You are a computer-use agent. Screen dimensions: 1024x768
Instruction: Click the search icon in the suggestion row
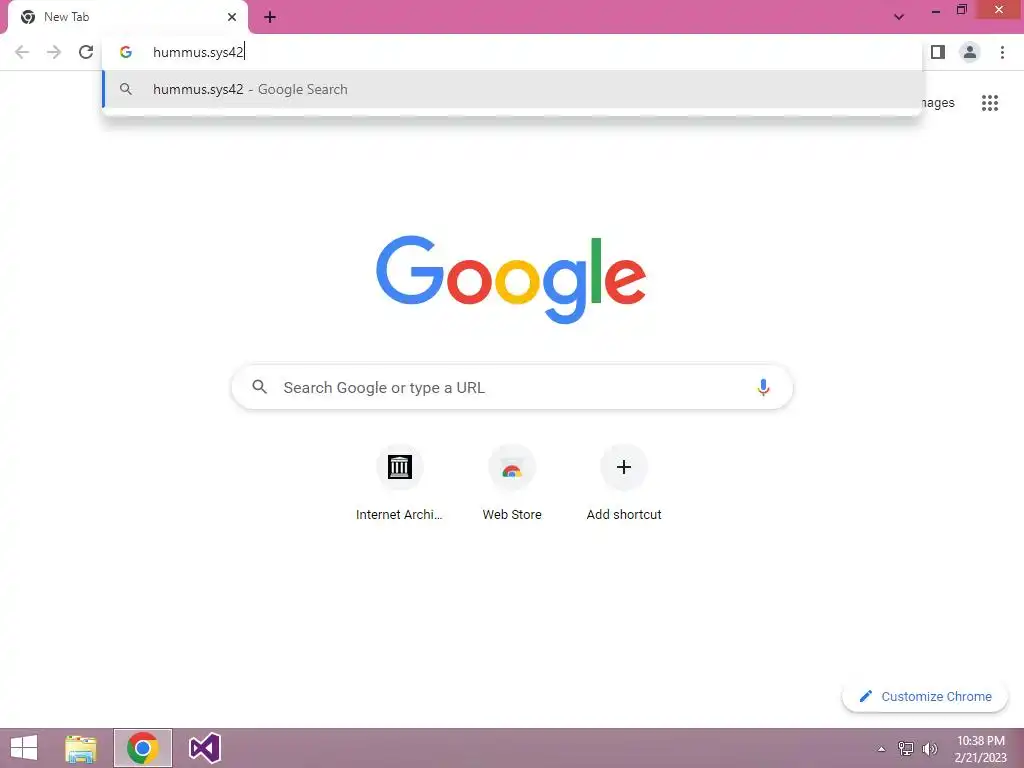(126, 89)
